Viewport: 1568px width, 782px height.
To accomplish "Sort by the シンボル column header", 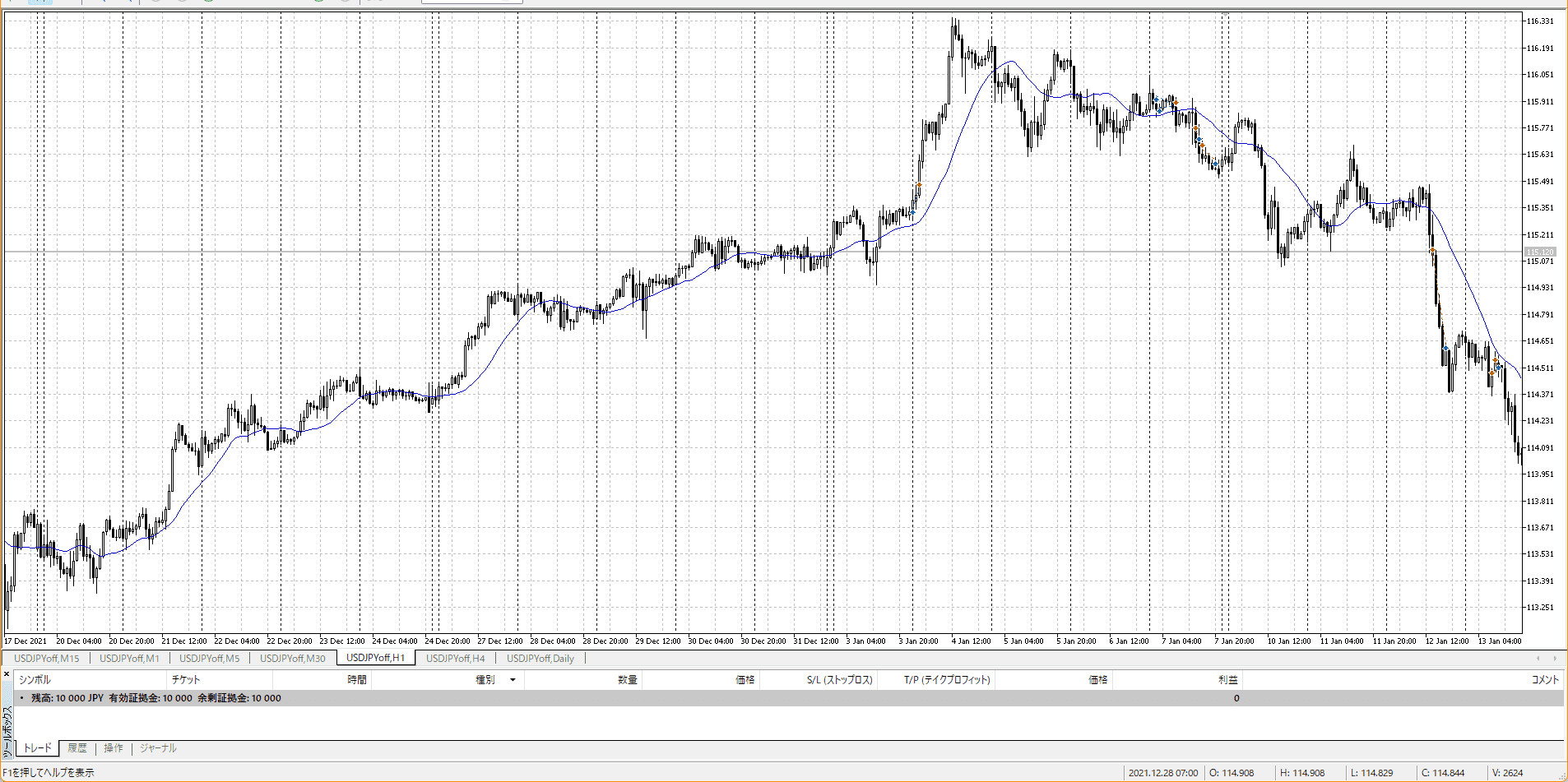I will pyautogui.click(x=35, y=680).
